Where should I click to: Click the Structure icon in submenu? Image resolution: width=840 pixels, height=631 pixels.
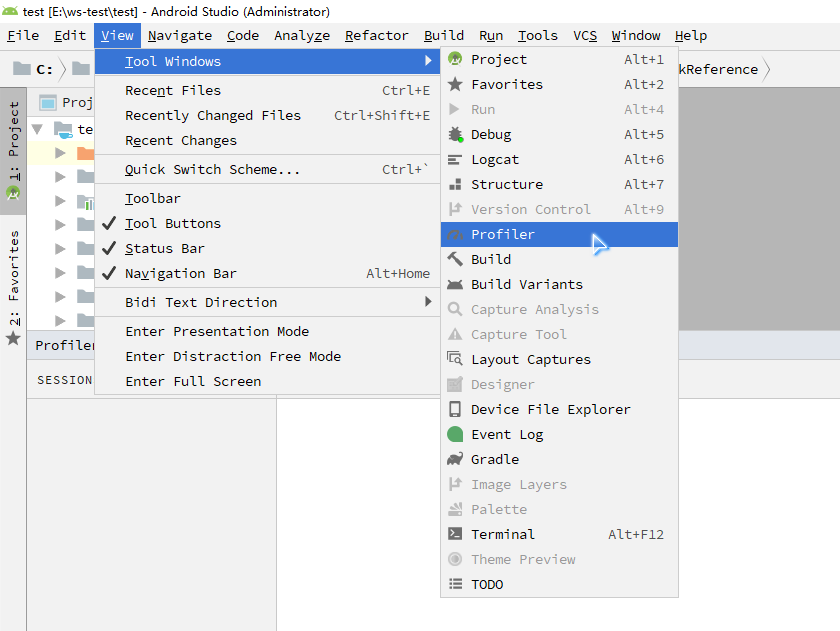pyautogui.click(x=455, y=184)
